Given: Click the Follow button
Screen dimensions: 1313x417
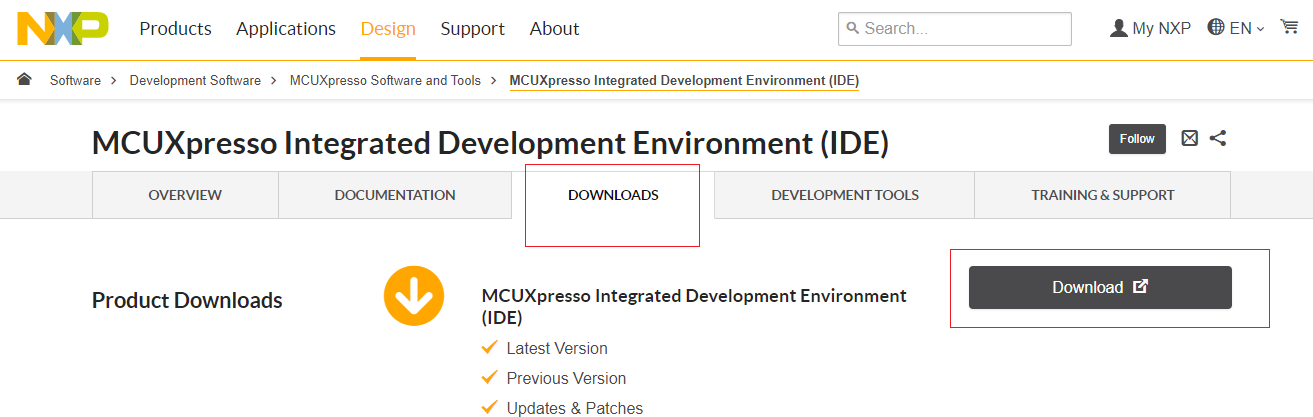Looking at the screenshot, I should coord(1137,139).
